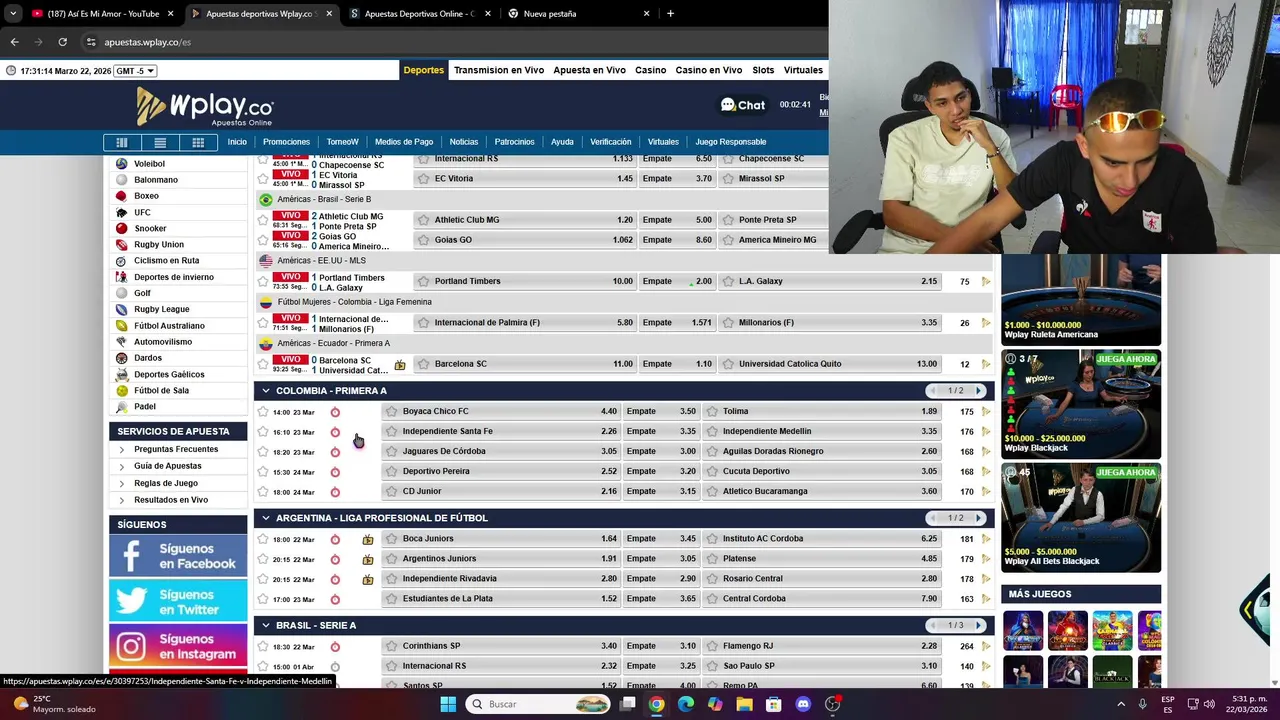Open more markets arrow for Tolima row
Viewport: 1280px width, 720px height.
pos(986,412)
